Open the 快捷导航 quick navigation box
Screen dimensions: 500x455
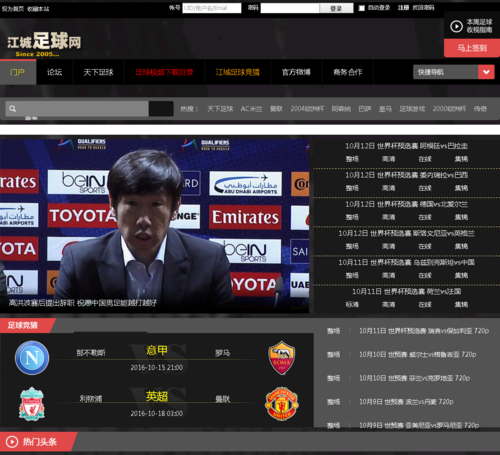[x=445, y=72]
